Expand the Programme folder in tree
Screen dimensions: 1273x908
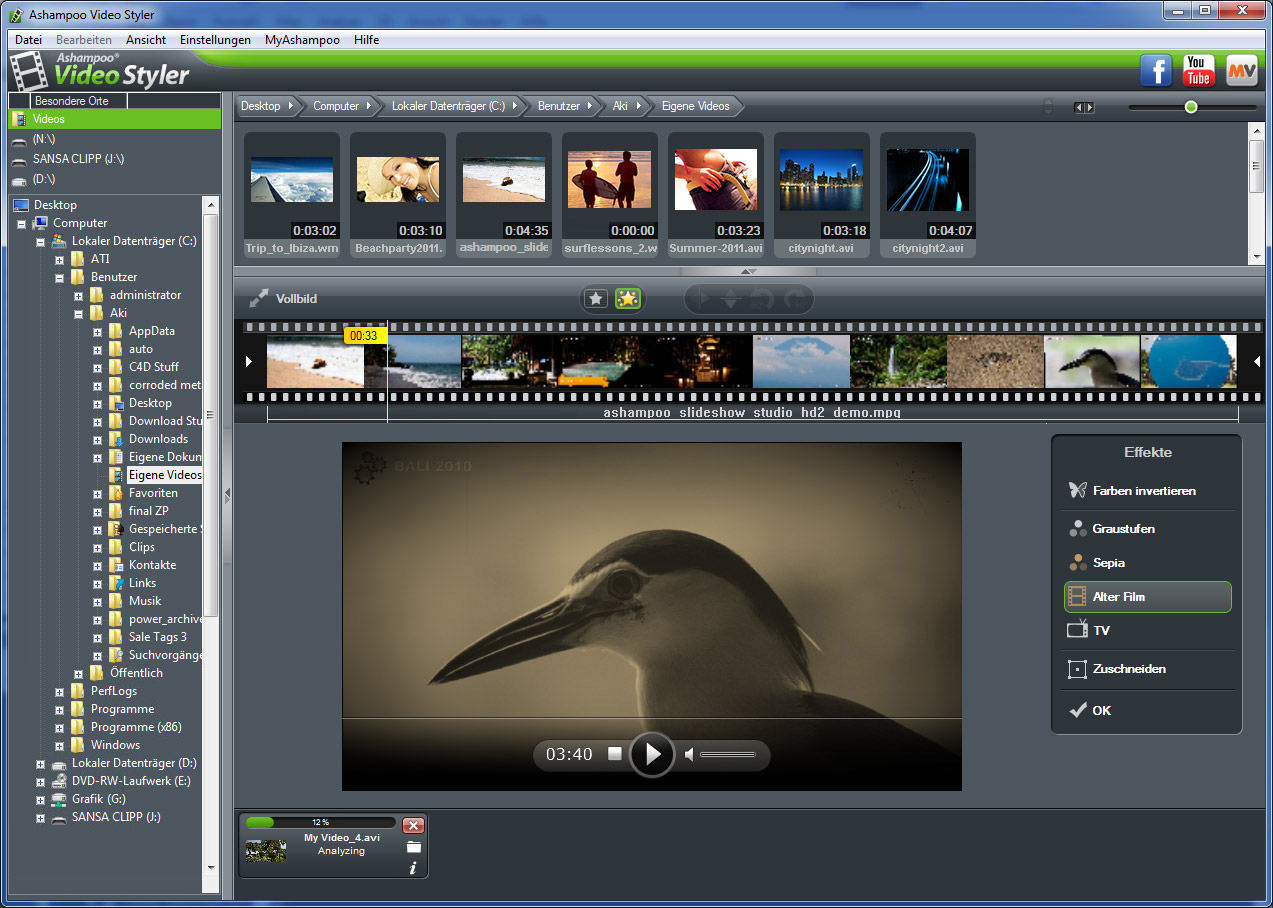(60, 709)
